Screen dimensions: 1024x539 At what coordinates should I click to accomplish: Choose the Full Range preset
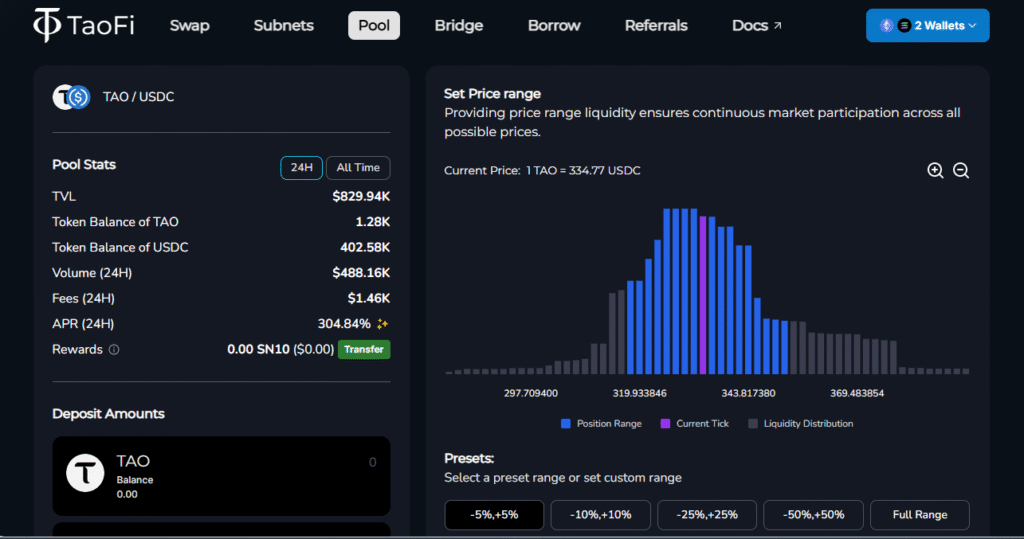(x=919, y=515)
